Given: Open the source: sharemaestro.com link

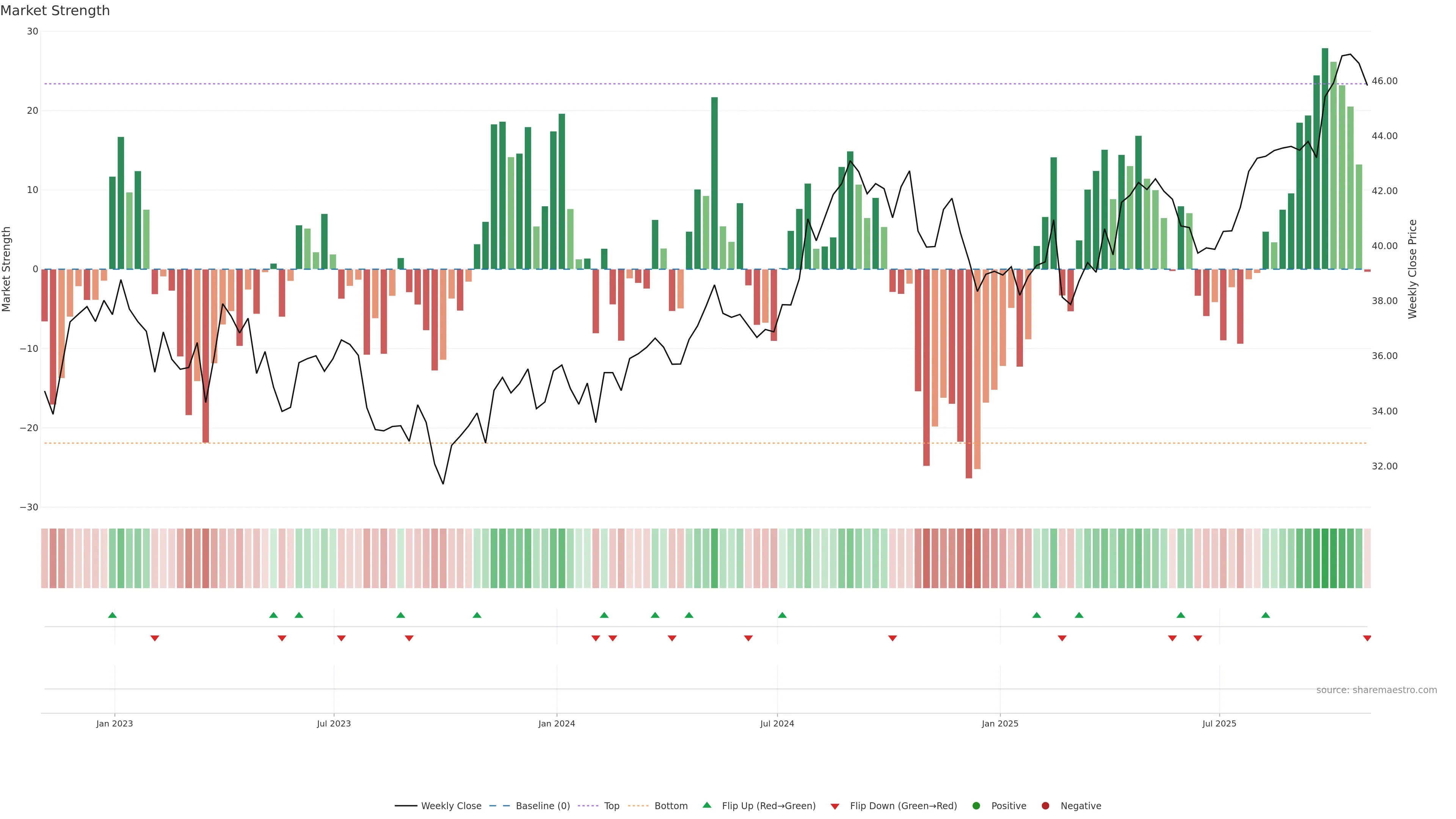Looking at the screenshot, I should [1376, 690].
